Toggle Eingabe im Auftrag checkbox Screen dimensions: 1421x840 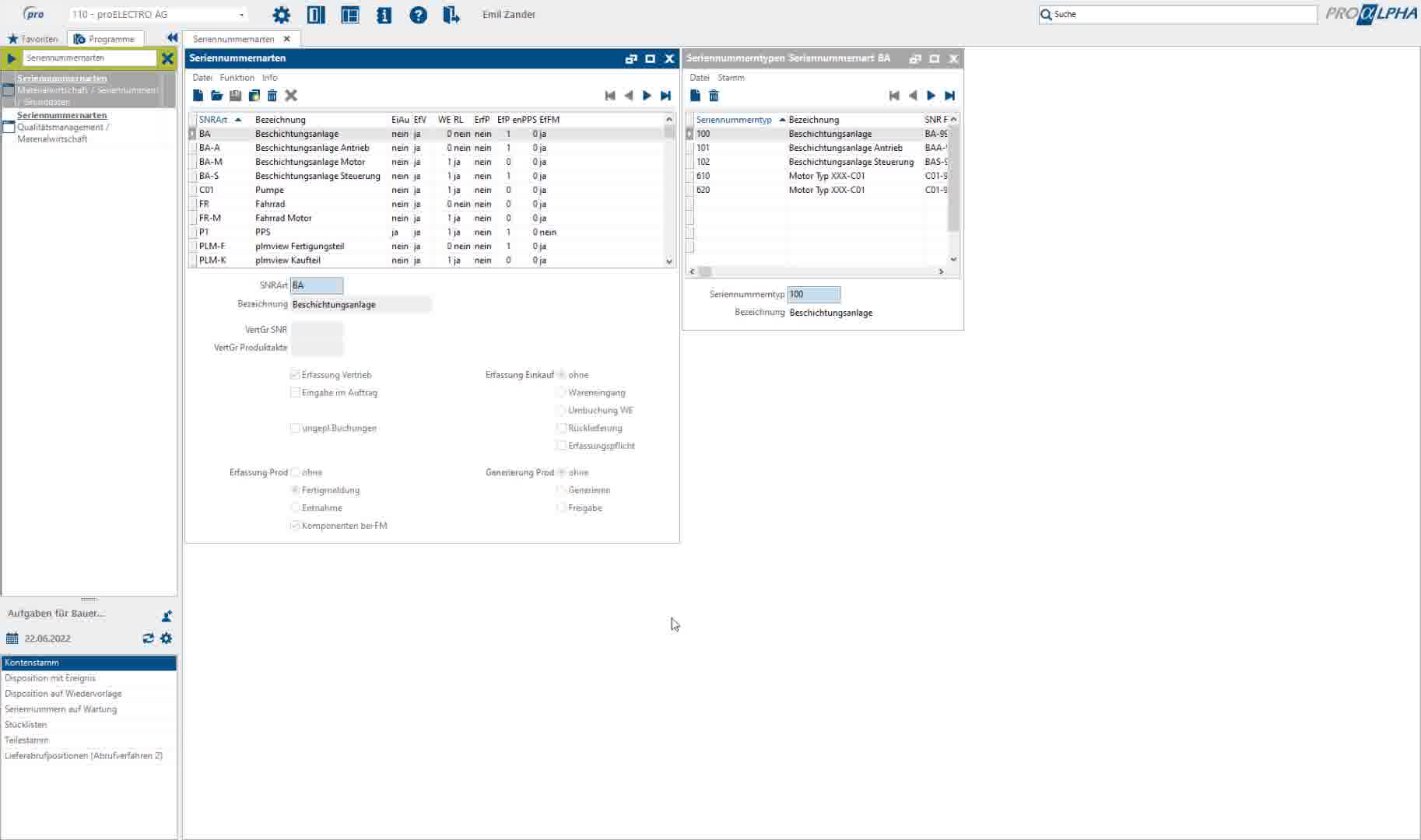295,393
